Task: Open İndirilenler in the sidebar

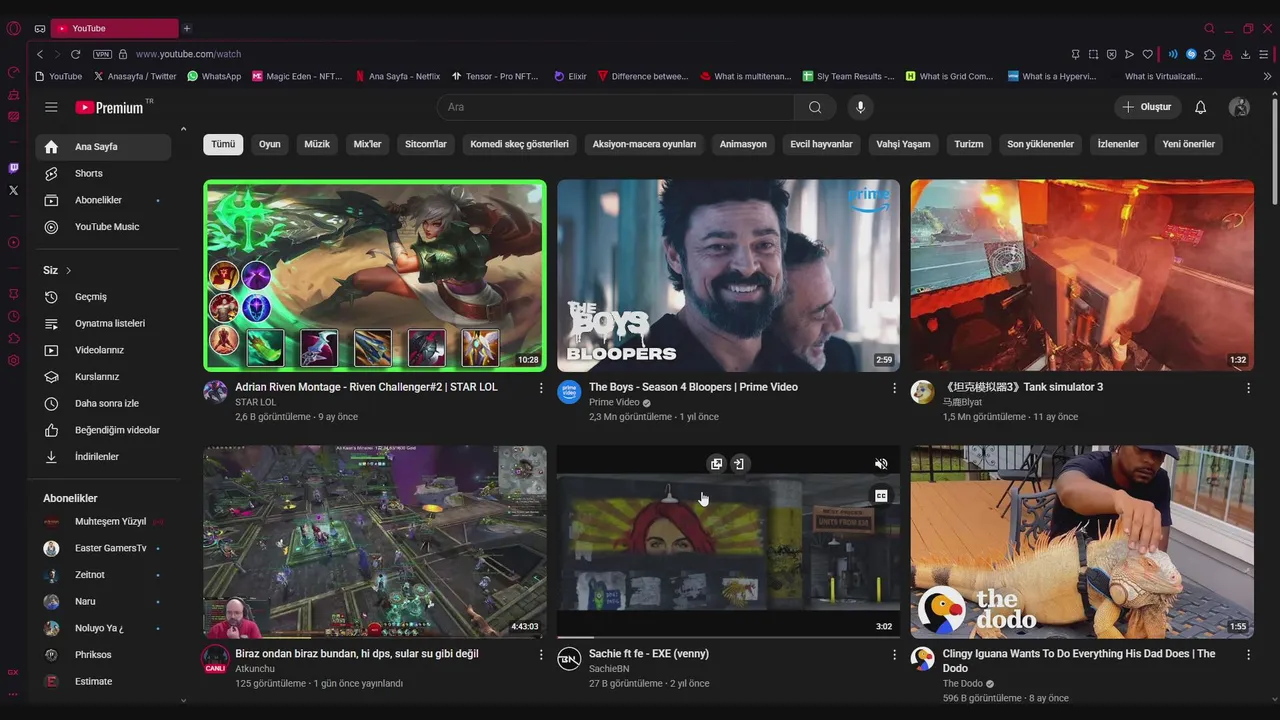Action: tap(103, 457)
